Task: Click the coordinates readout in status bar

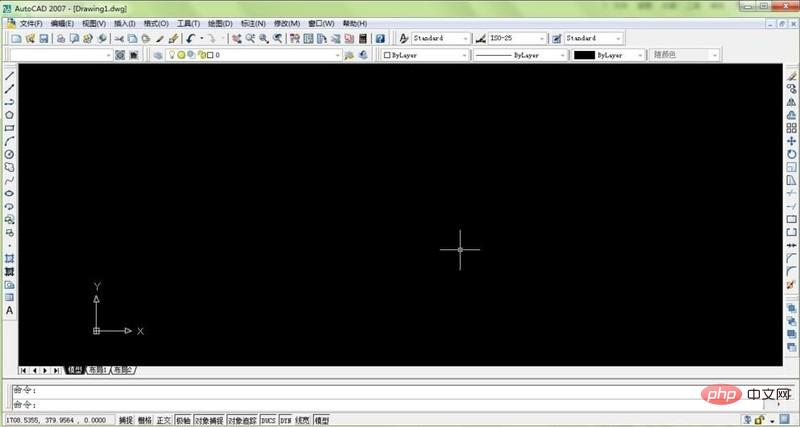Action: (x=58, y=420)
